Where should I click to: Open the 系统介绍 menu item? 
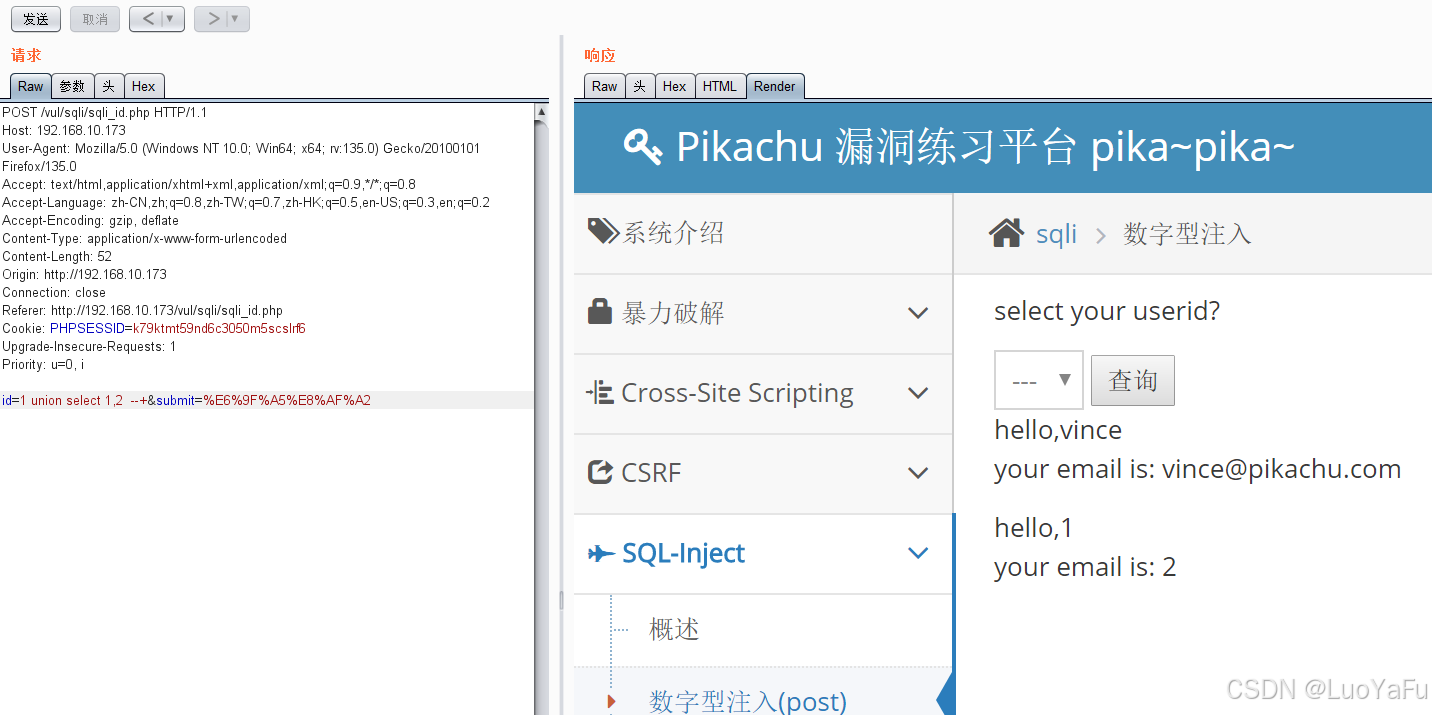tap(764, 233)
